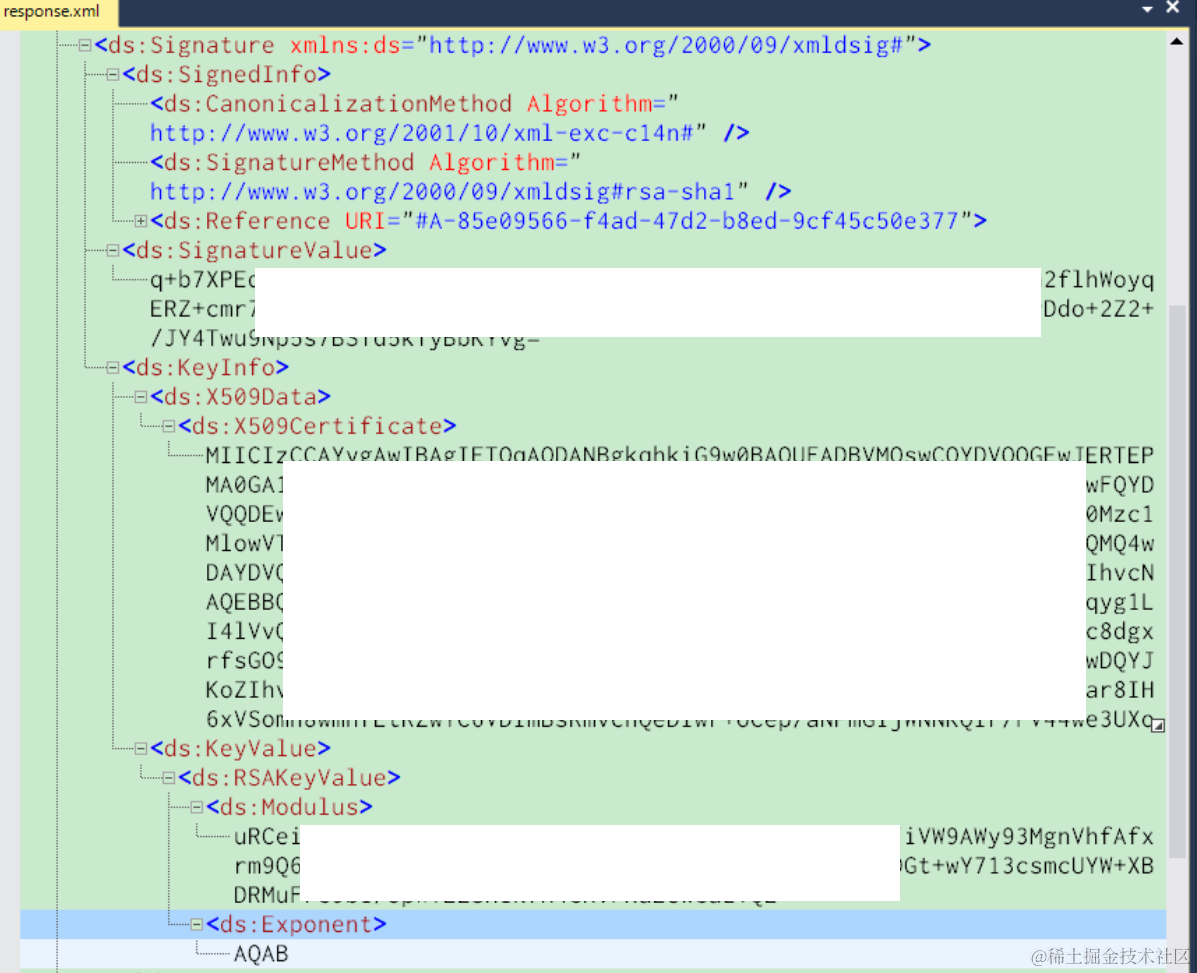The width and height of the screenshot is (1197, 973).
Task: Select the ds:X509Data element text
Action: coord(240,397)
